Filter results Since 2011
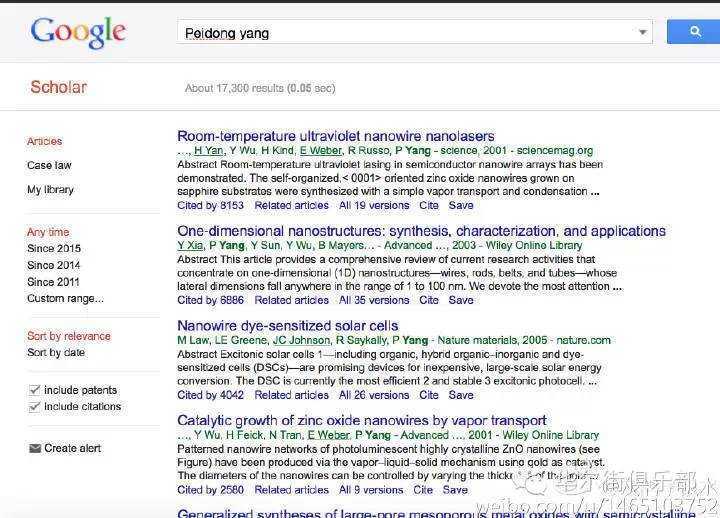720x518 pixels. (53, 282)
